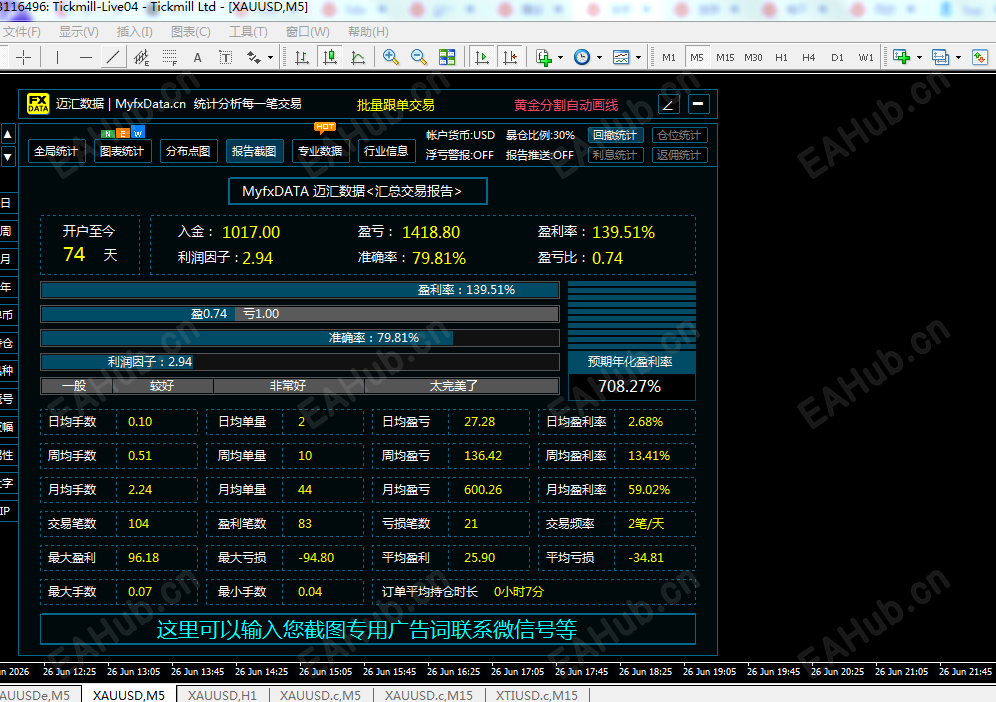Screen dimensions: 996x702
Task: Select H4 timeframe
Action: [809, 58]
